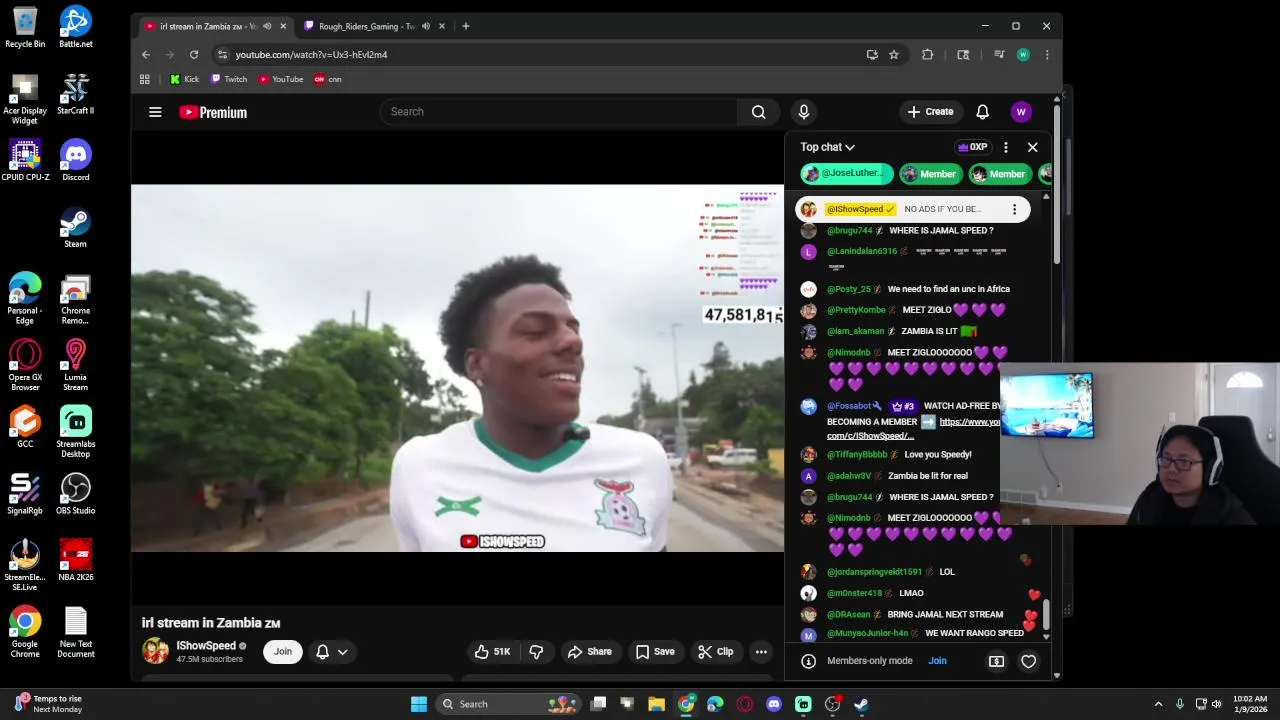This screenshot has width=1280, height=720.
Task: Open view site information icon in address bar
Action: (222, 55)
